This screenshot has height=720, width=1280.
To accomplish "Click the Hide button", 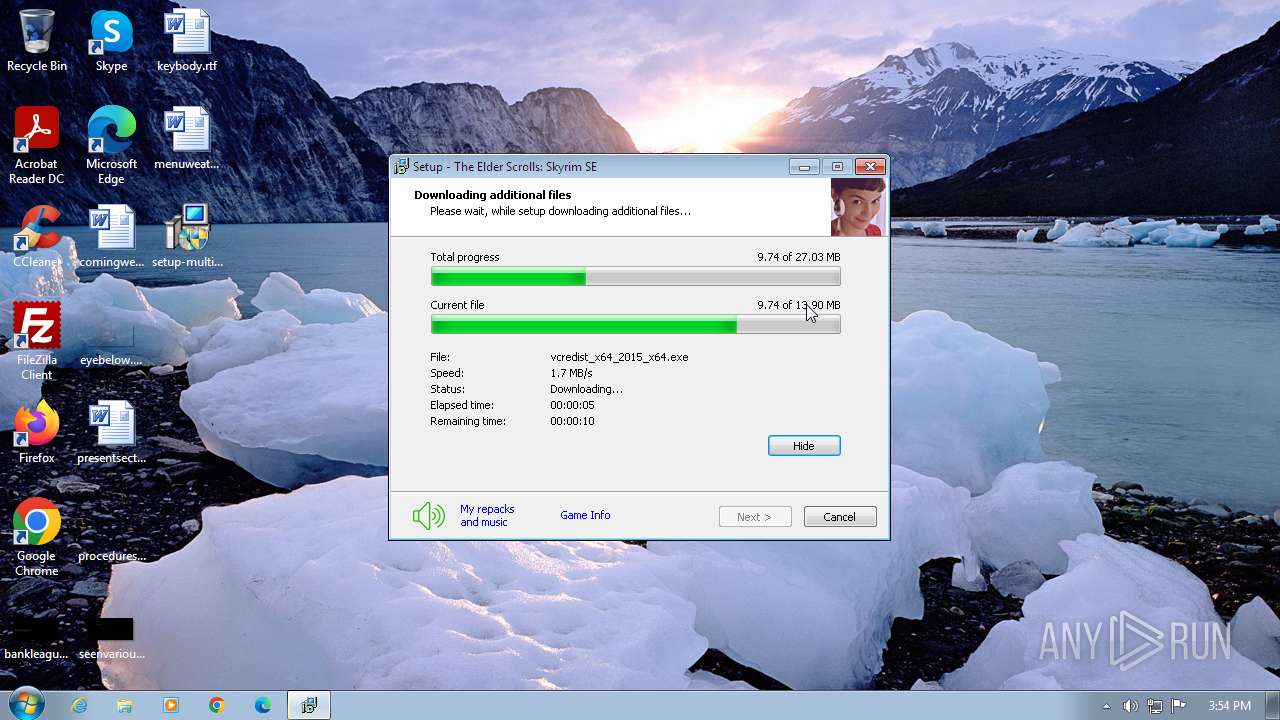I will pos(804,446).
